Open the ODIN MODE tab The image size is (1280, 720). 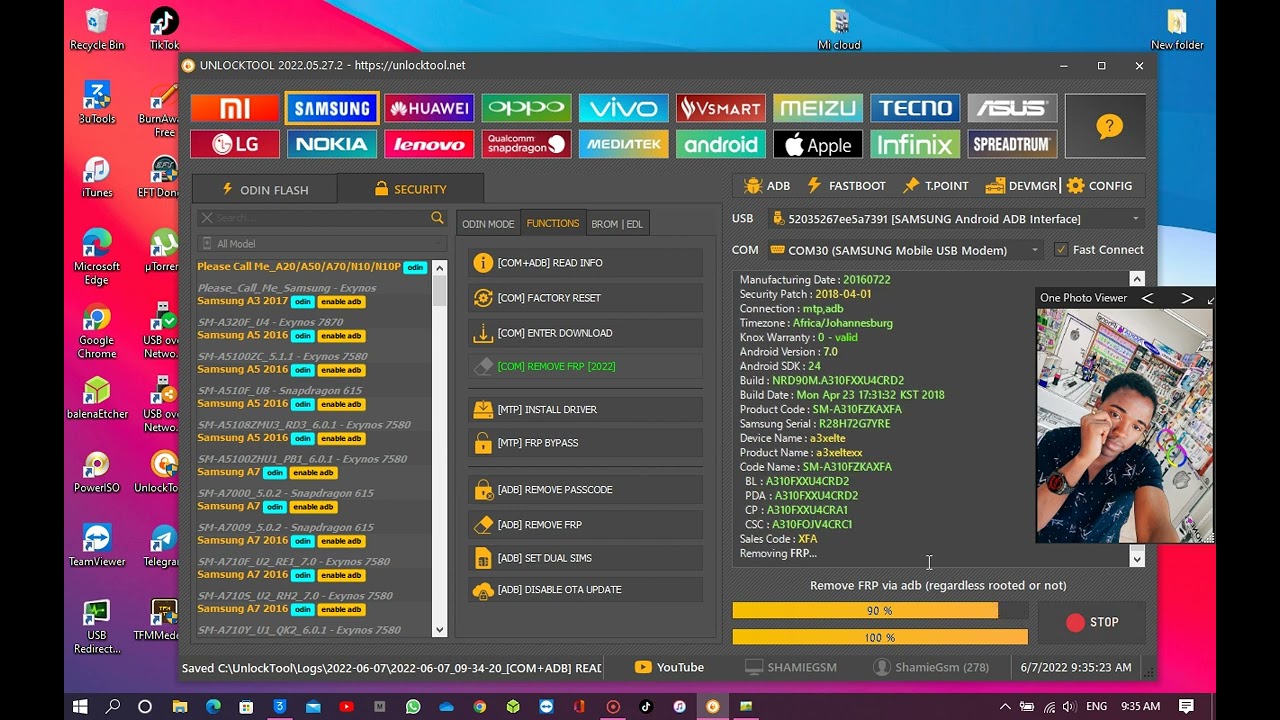coord(488,224)
